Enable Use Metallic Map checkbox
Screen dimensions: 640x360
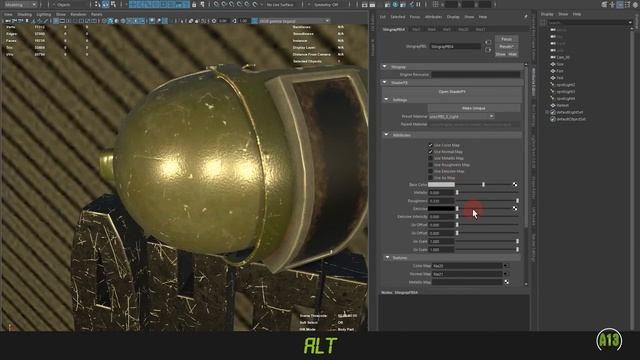click(430, 158)
